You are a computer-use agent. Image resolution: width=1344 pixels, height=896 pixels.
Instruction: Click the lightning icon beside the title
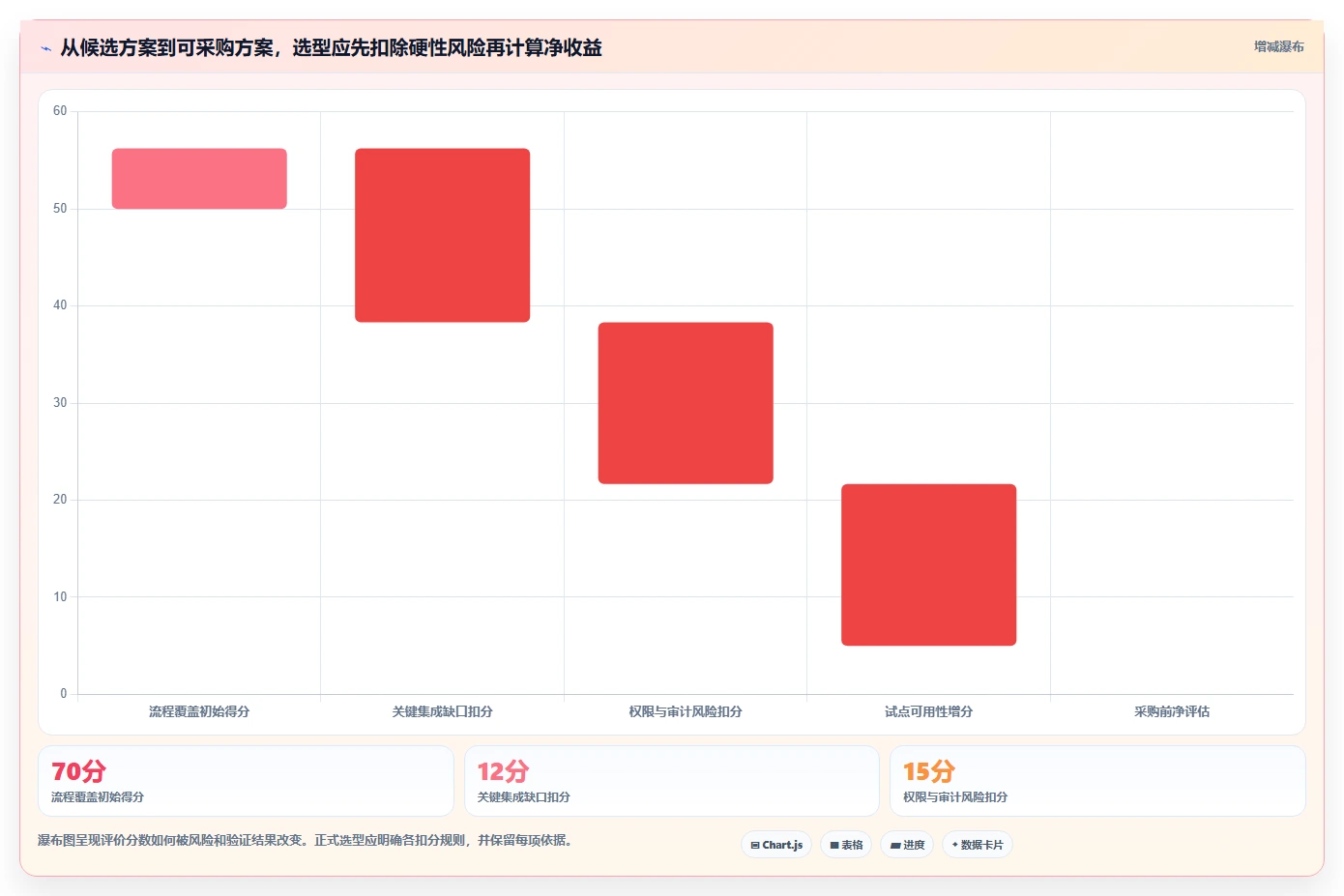pos(45,48)
